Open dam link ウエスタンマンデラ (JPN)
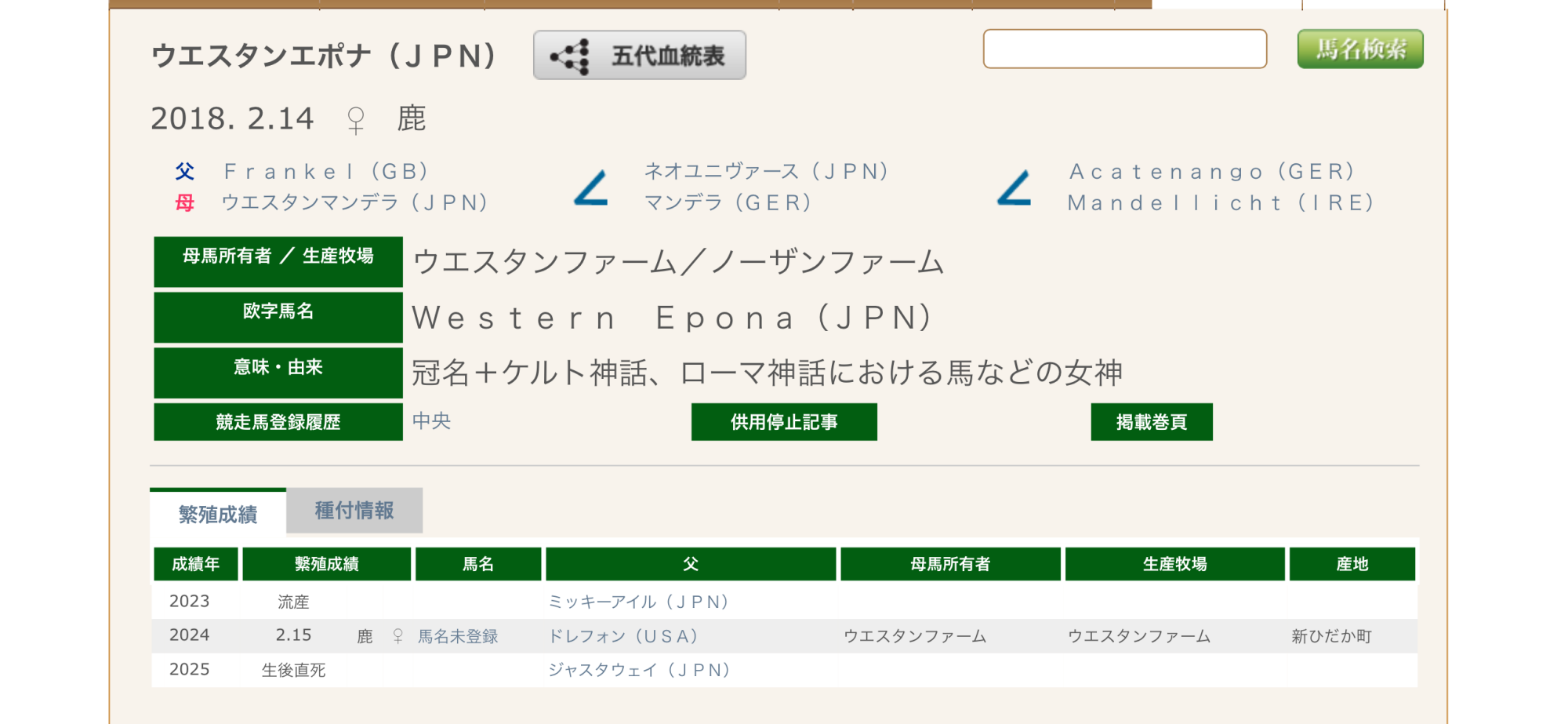 click(x=354, y=202)
